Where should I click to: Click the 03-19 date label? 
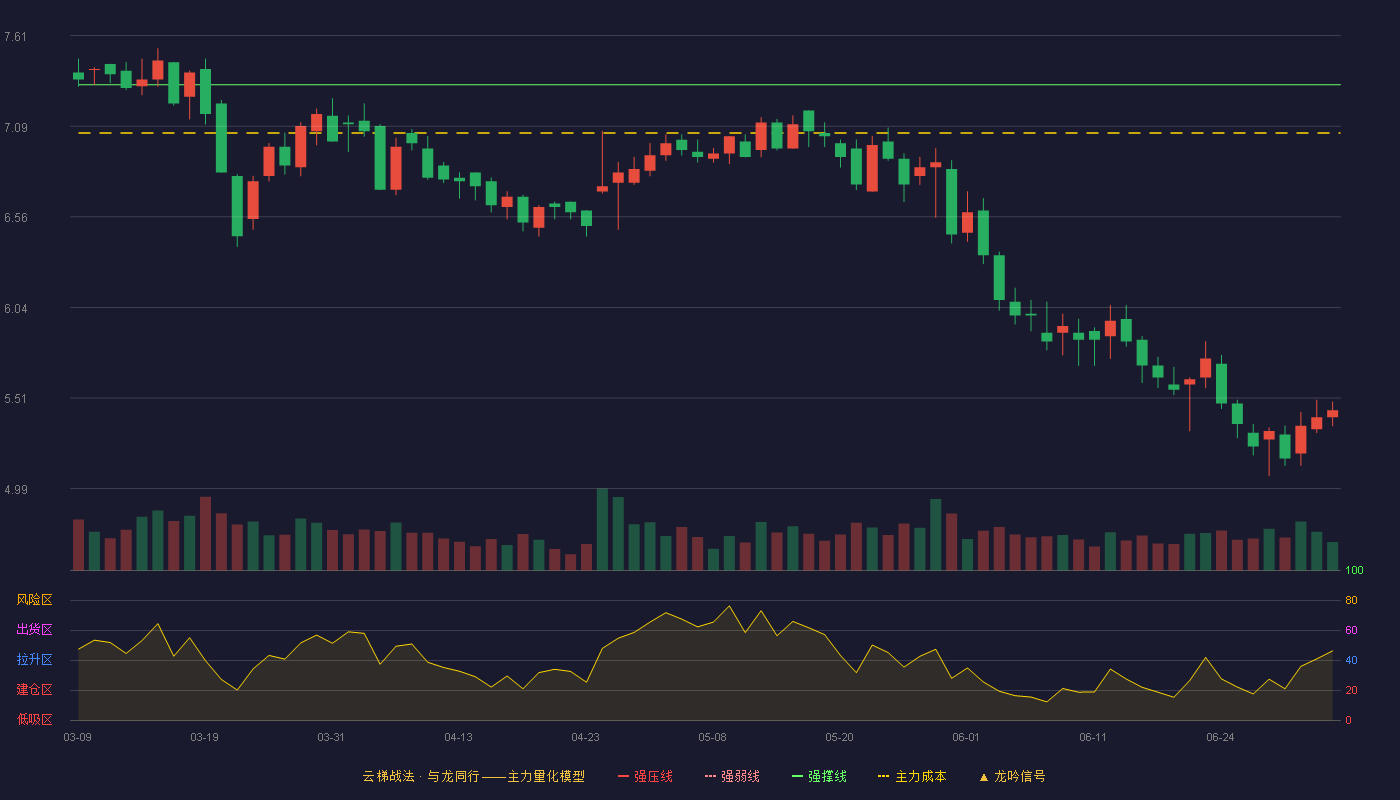(x=204, y=737)
